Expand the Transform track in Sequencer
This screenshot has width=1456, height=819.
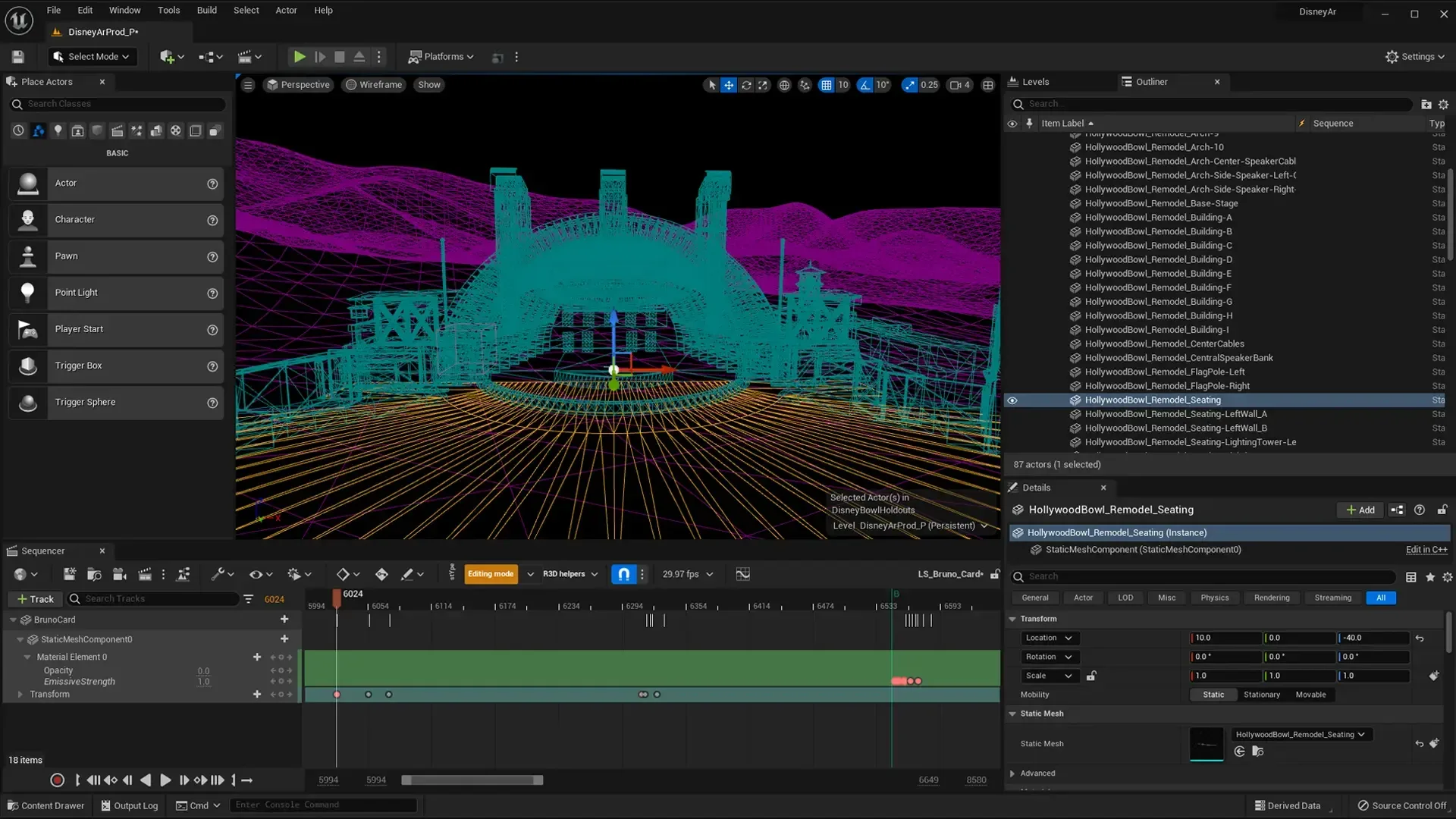(20, 695)
